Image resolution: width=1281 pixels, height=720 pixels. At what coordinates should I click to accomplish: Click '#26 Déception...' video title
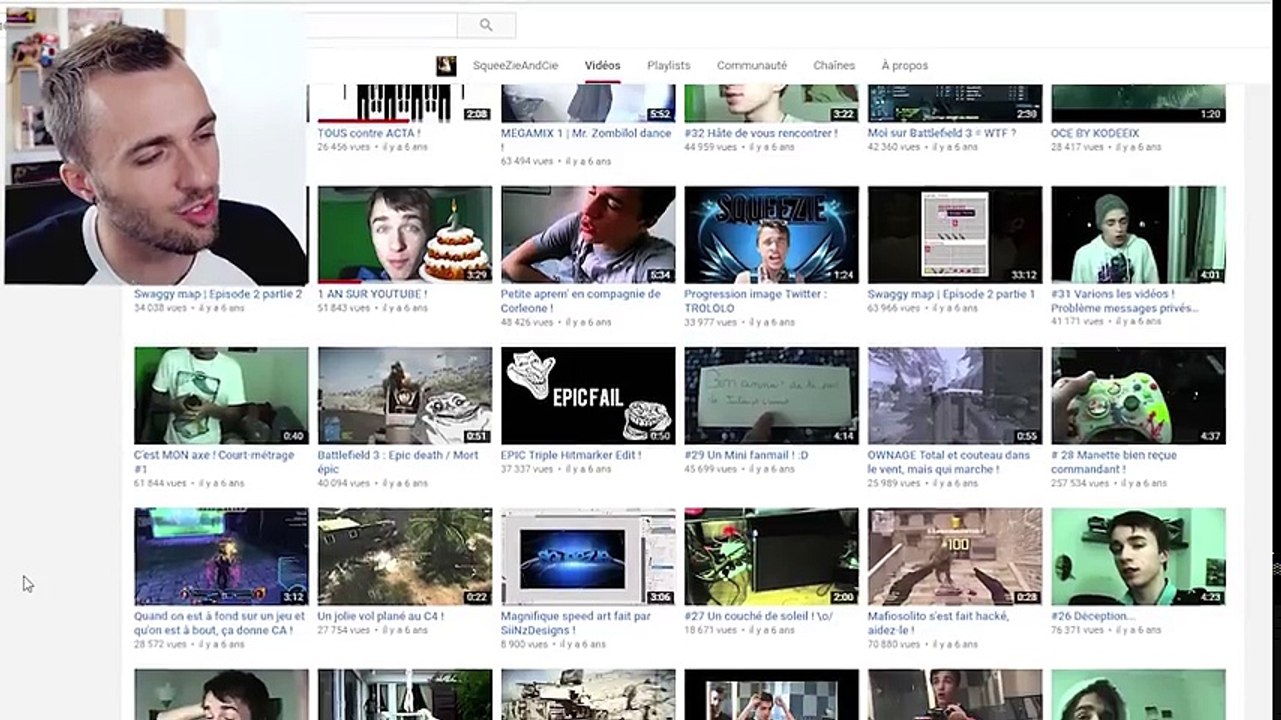pyautogui.click(x=1092, y=616)
